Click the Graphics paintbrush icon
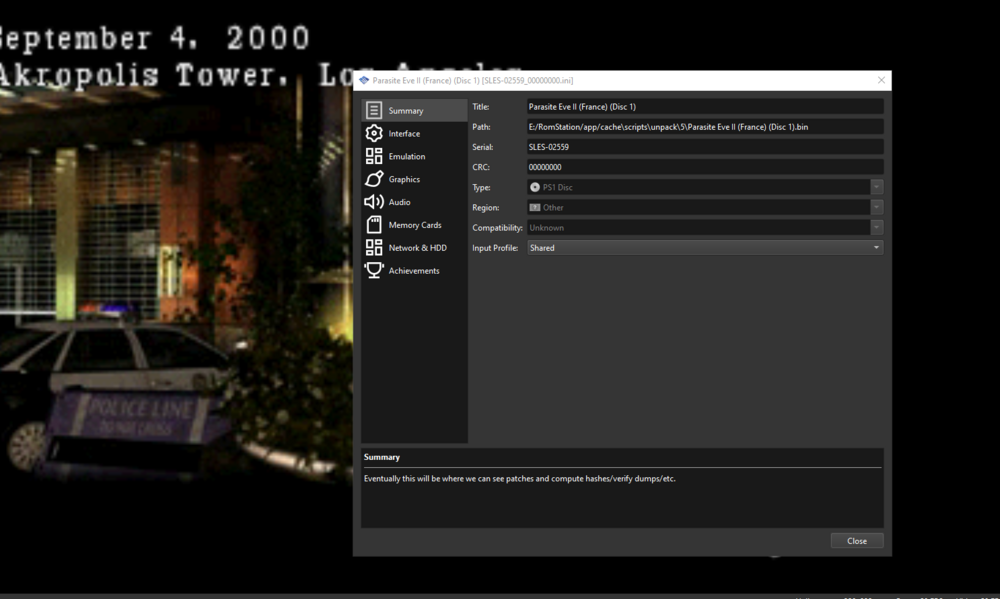Screen dimensions: 1000x599 click(374, 180)
